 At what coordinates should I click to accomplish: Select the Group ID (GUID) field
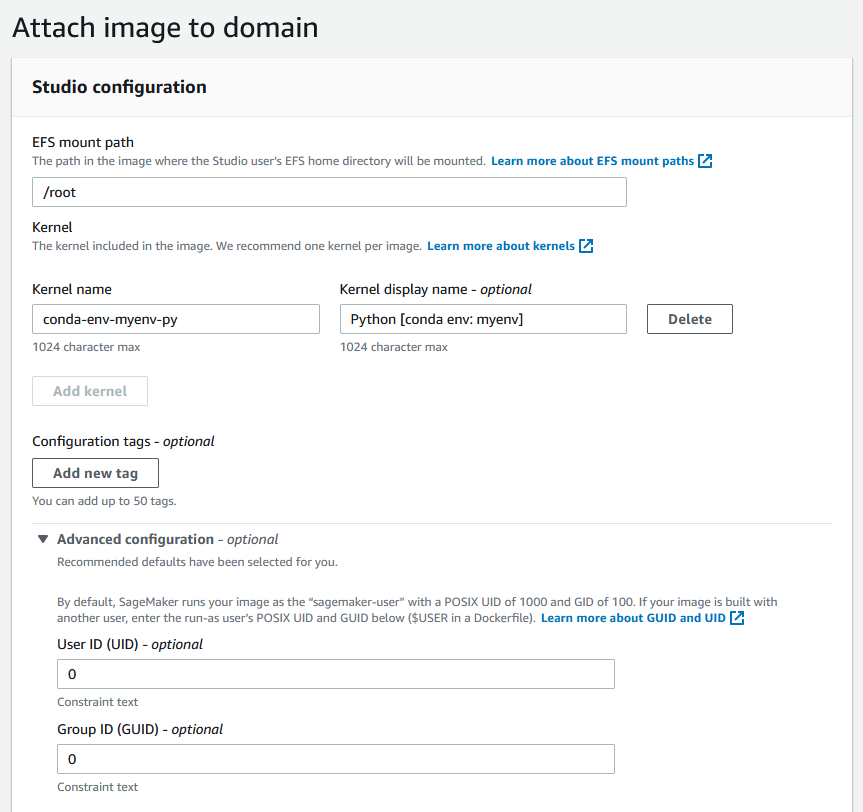click(x=336, y=759)
